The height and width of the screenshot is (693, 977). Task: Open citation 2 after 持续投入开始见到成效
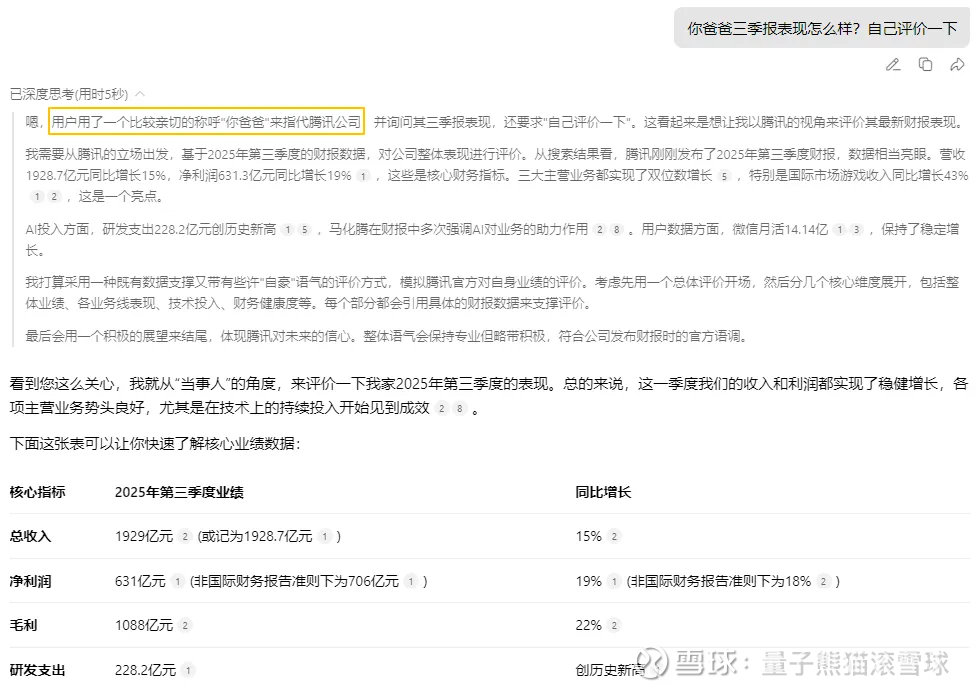(x=442, y=409)
